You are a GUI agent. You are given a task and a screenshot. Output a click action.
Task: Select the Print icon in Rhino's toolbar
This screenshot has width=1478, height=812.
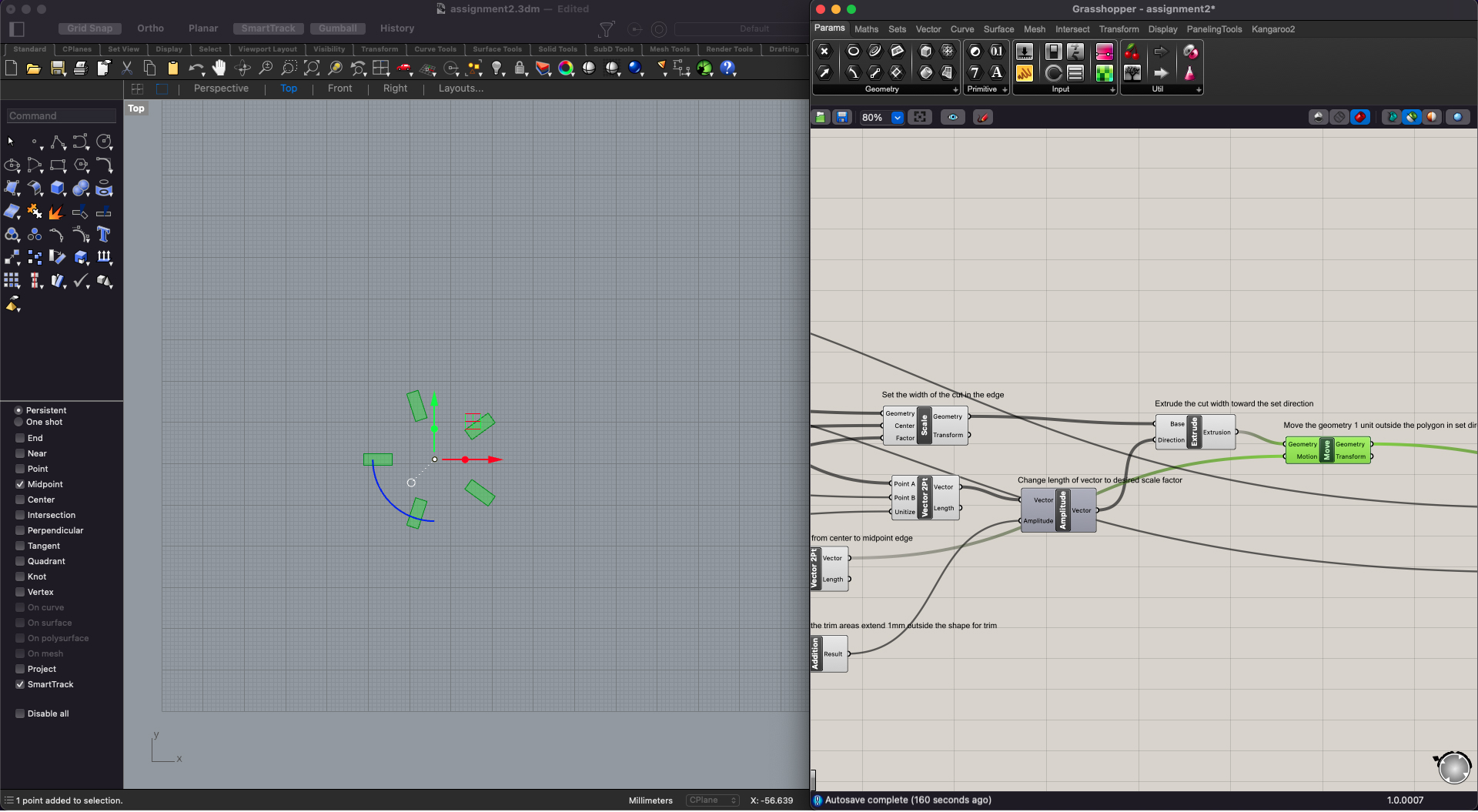[81, 68]
